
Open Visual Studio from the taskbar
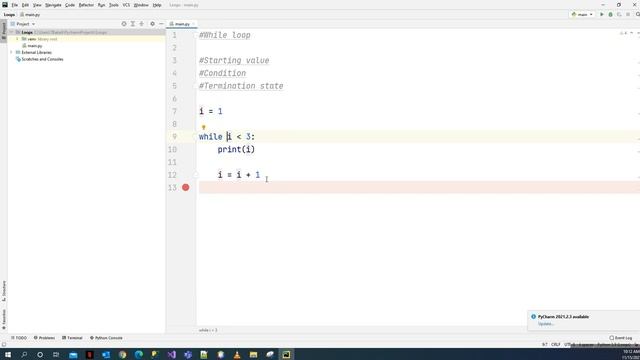pos(171,354)
